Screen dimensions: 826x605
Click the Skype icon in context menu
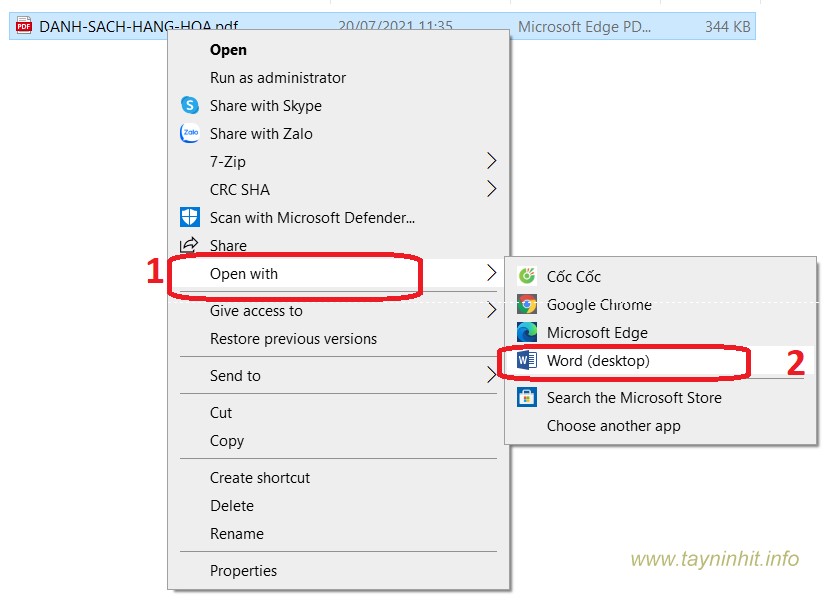[x=190, y=105]
